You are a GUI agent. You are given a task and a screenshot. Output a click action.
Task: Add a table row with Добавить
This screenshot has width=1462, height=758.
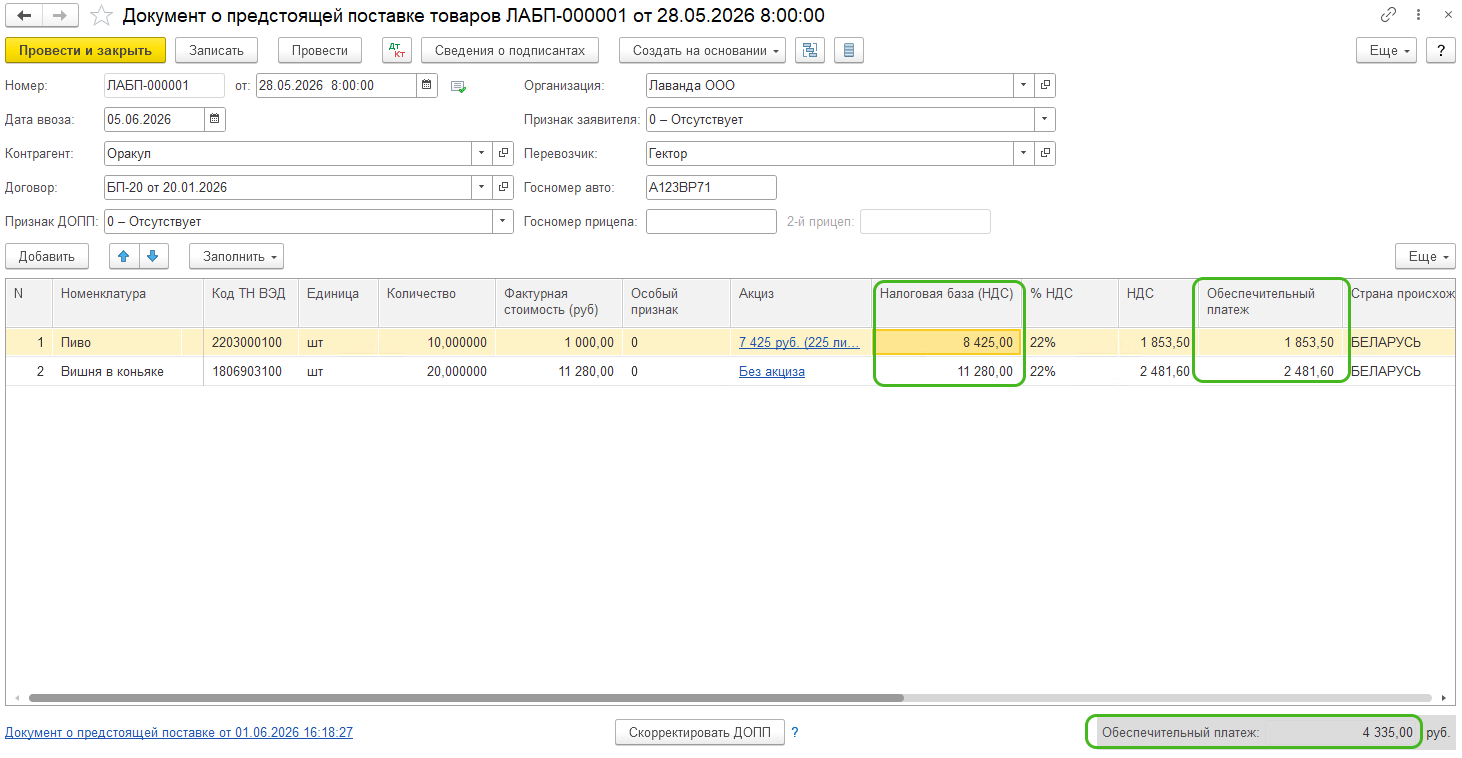[47, 257]
